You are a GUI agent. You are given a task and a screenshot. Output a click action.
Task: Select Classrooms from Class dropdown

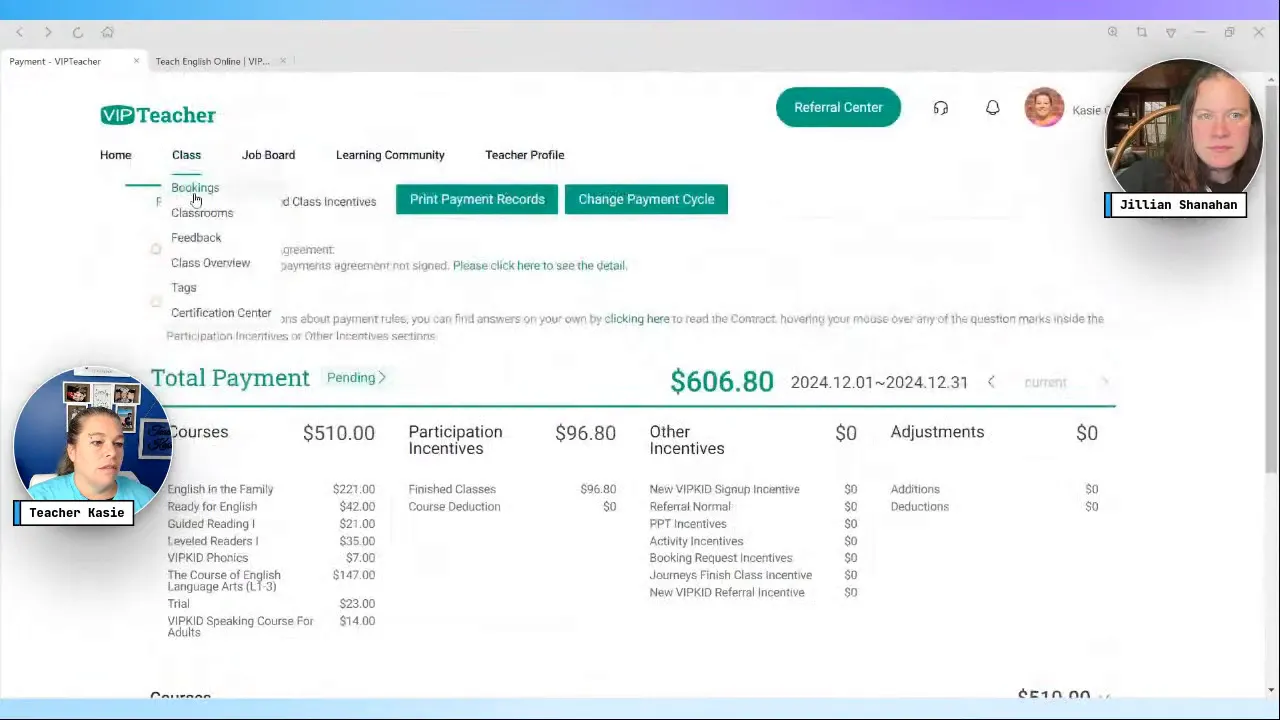202,213
